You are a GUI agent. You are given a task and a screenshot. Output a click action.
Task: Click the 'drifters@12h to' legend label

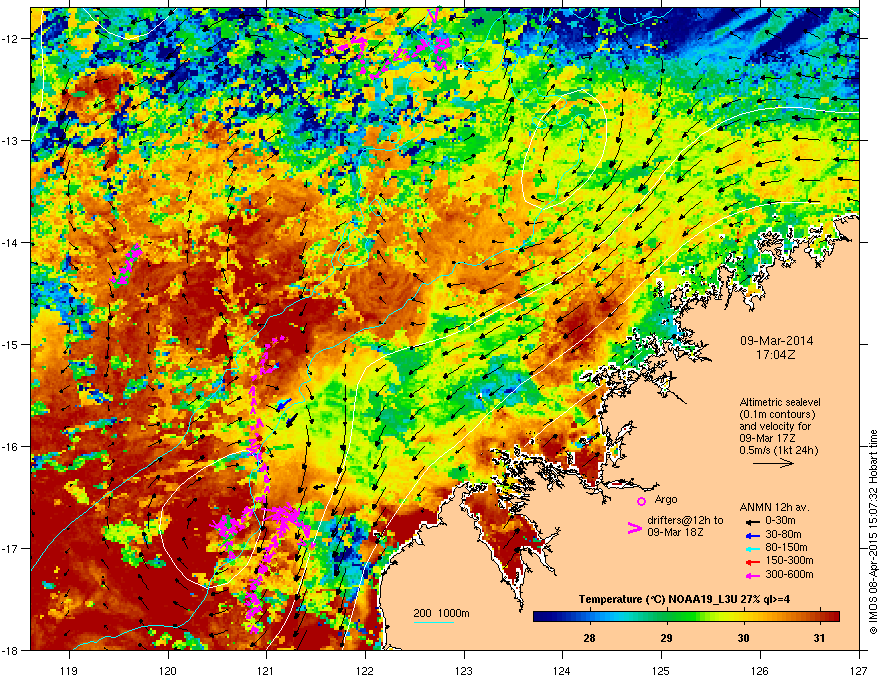coord(685,520)
